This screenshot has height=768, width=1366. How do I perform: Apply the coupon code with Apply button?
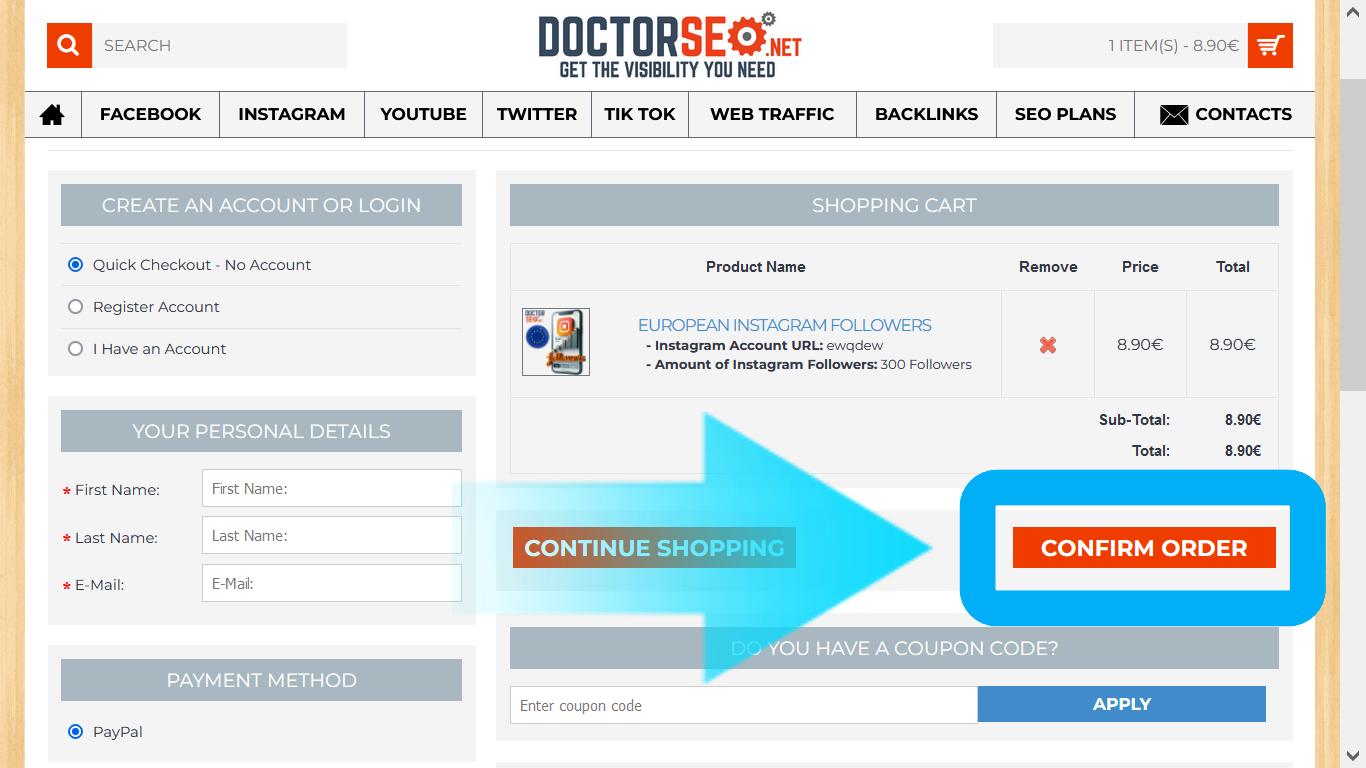point(1122,704)
